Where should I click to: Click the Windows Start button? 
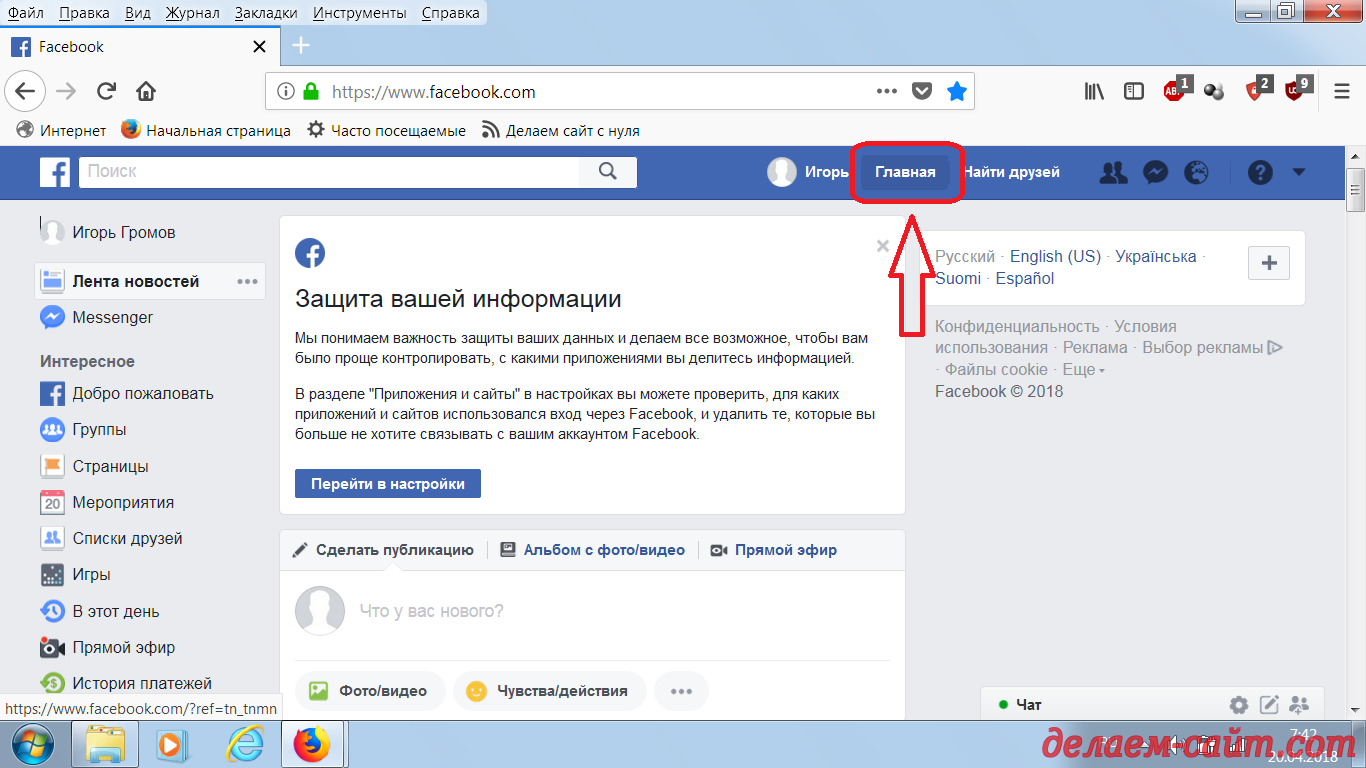coord(35,744)
